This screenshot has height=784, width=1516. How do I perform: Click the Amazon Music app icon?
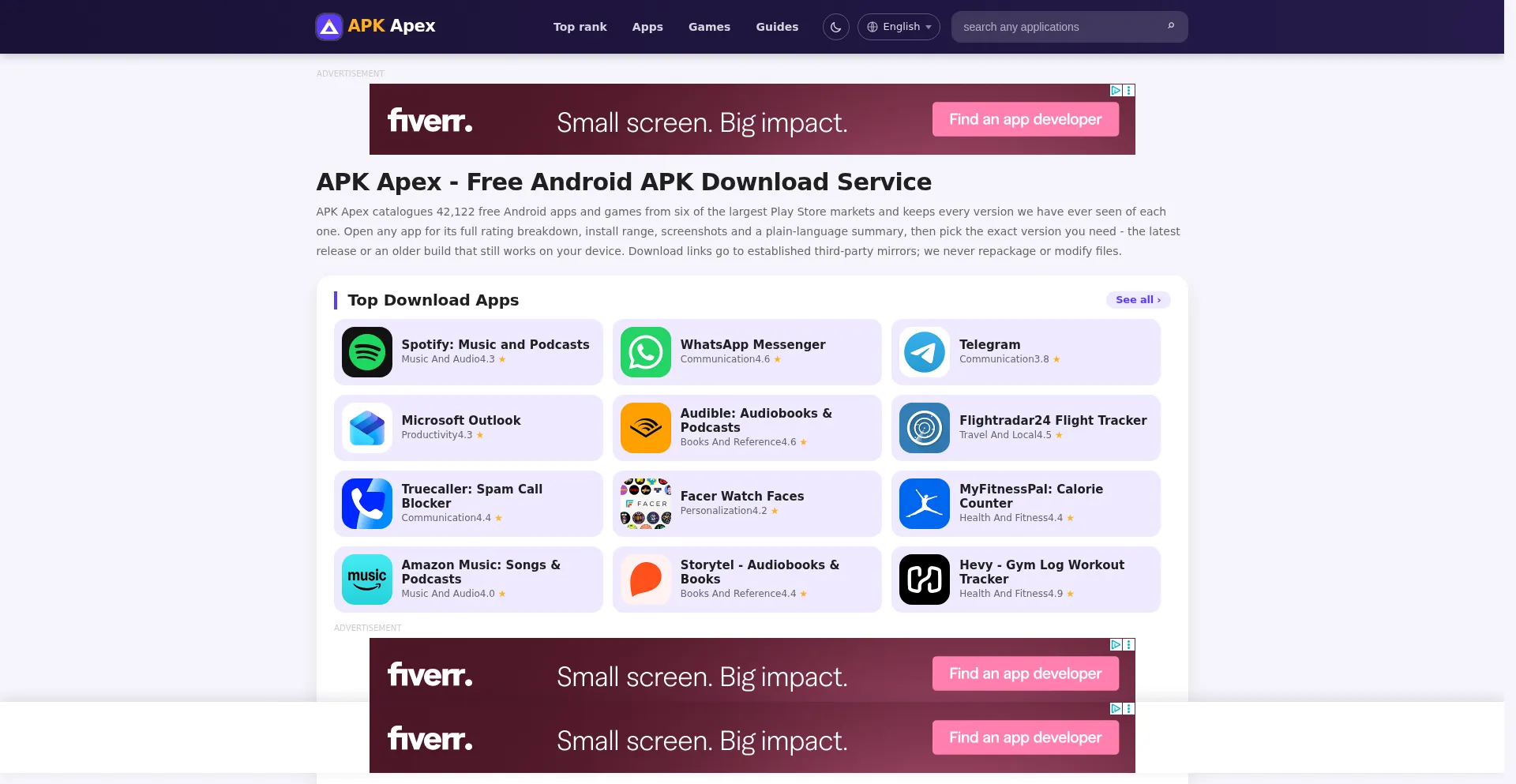(x=367, y=580)
